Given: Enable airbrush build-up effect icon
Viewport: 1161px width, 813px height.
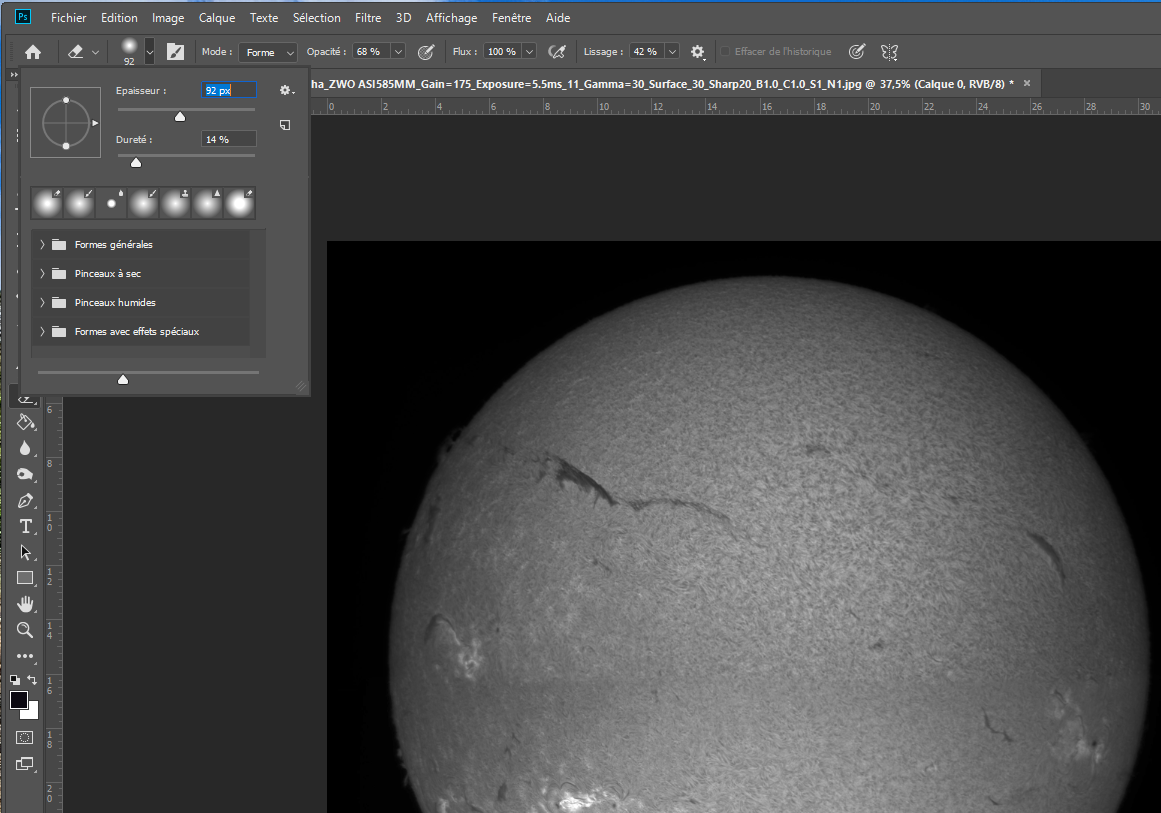Looking at the screenshot, I should tap(557, 52).
